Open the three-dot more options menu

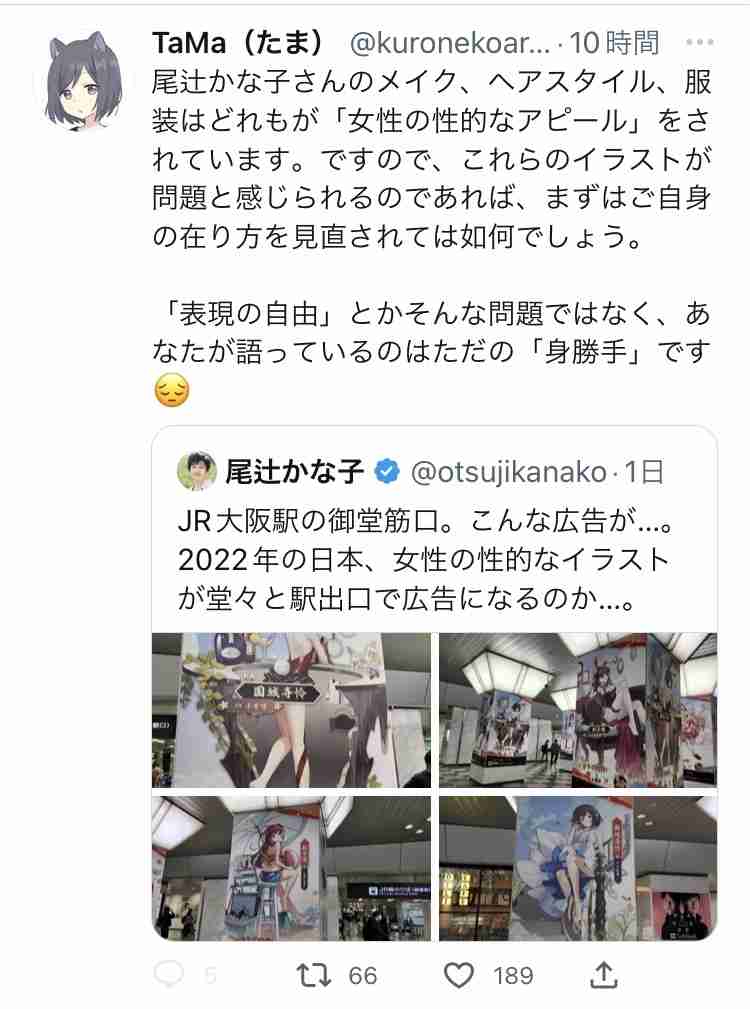[x=700, y=42]
